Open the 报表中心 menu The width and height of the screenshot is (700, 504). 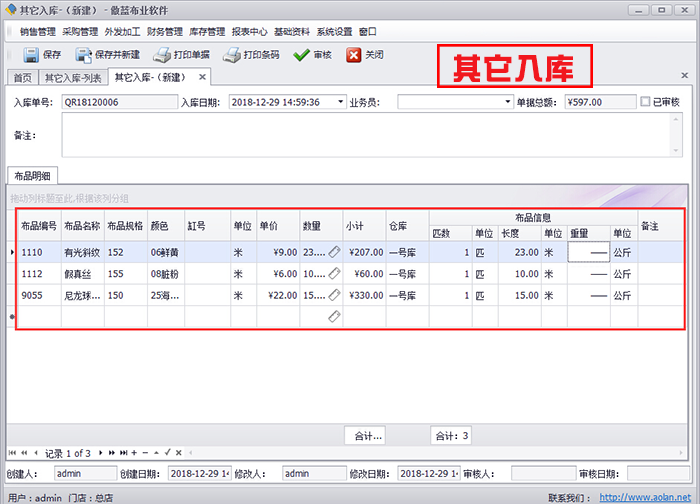pyautogui.click(x=251, y=31)
